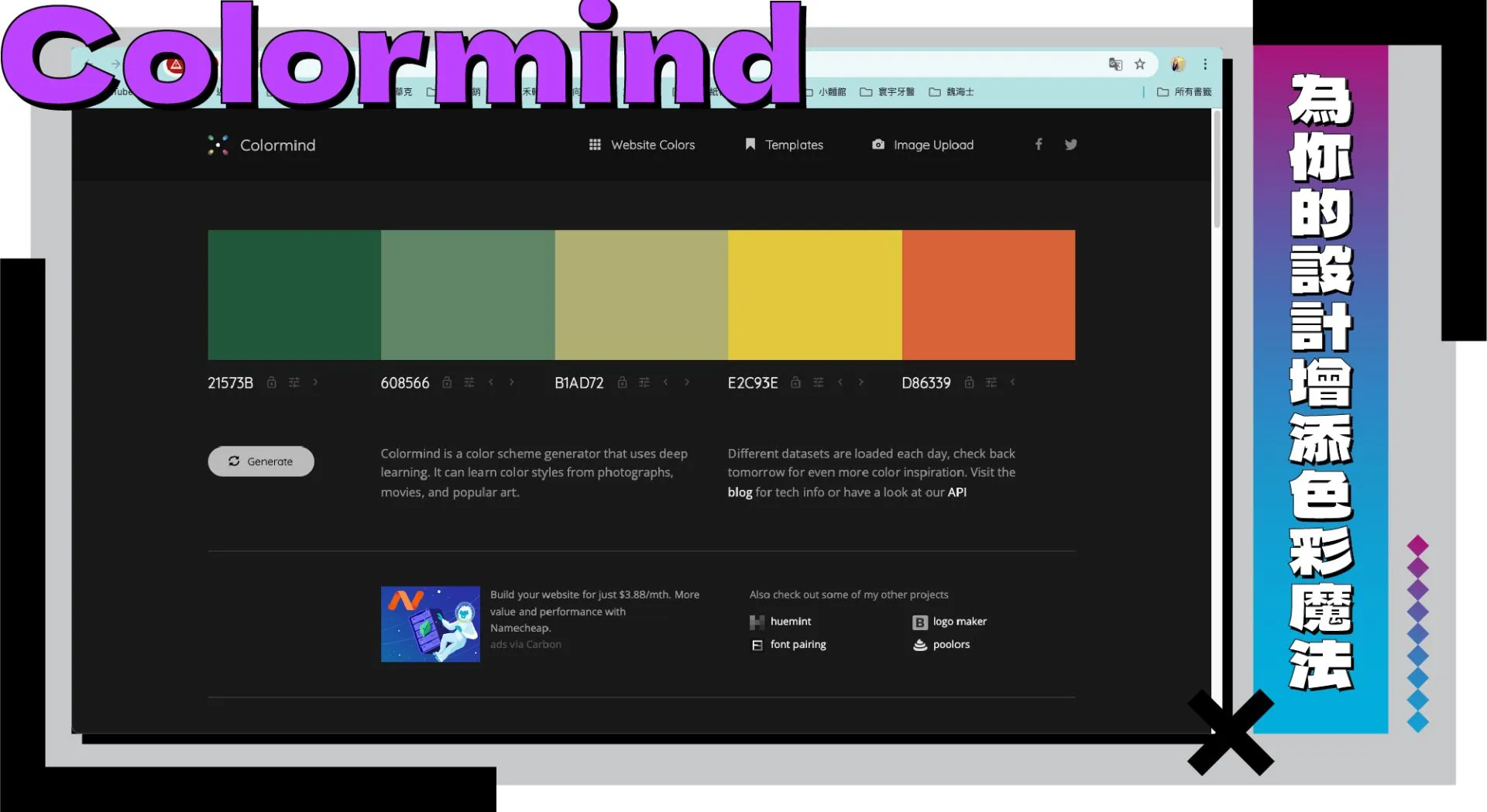Adjust color D86339 with its sliders icon
Screen dimensions: 1487x812
pyautogui.click(x=991, y=382)
